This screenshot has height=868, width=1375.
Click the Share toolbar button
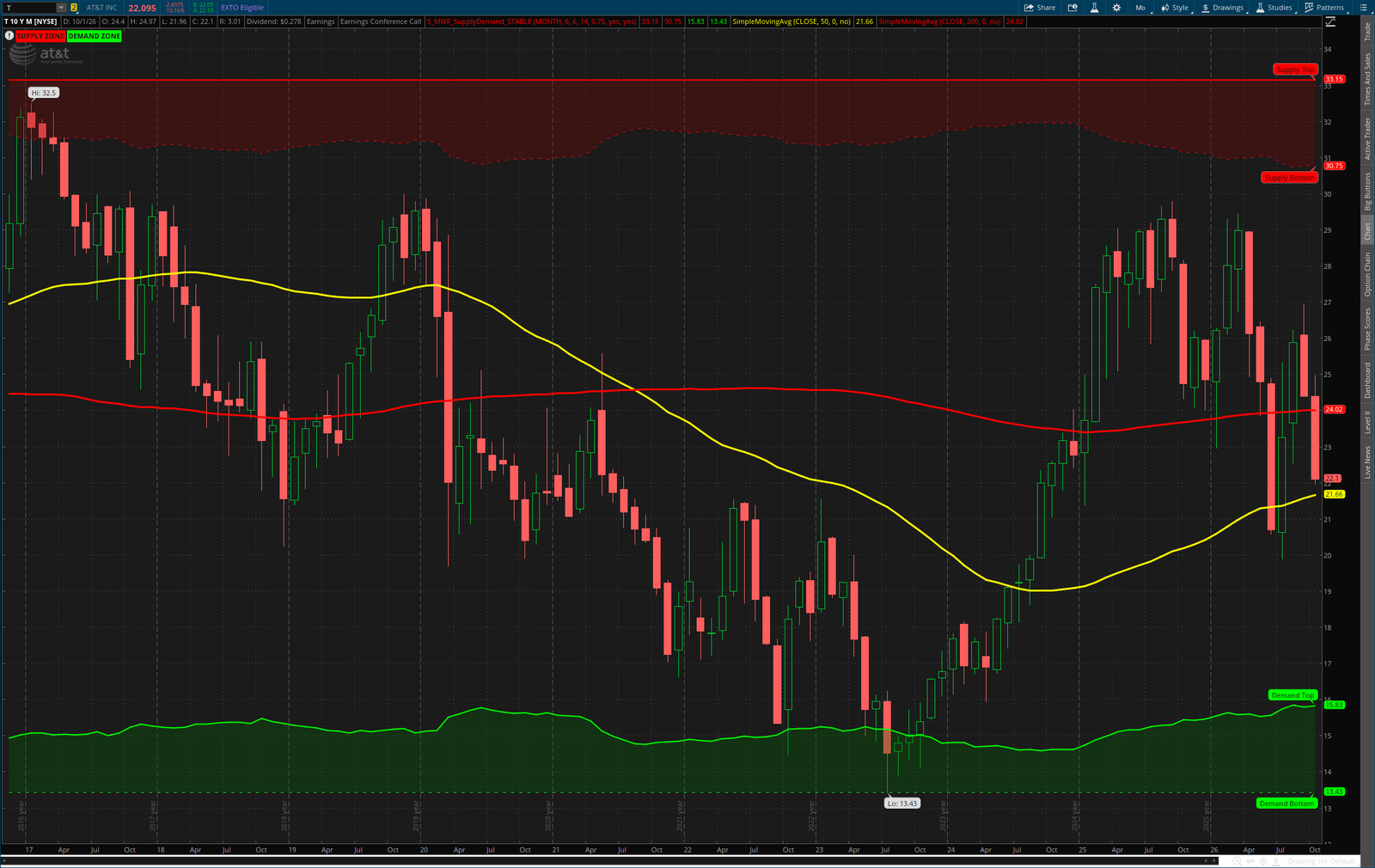coord(1040,8)
